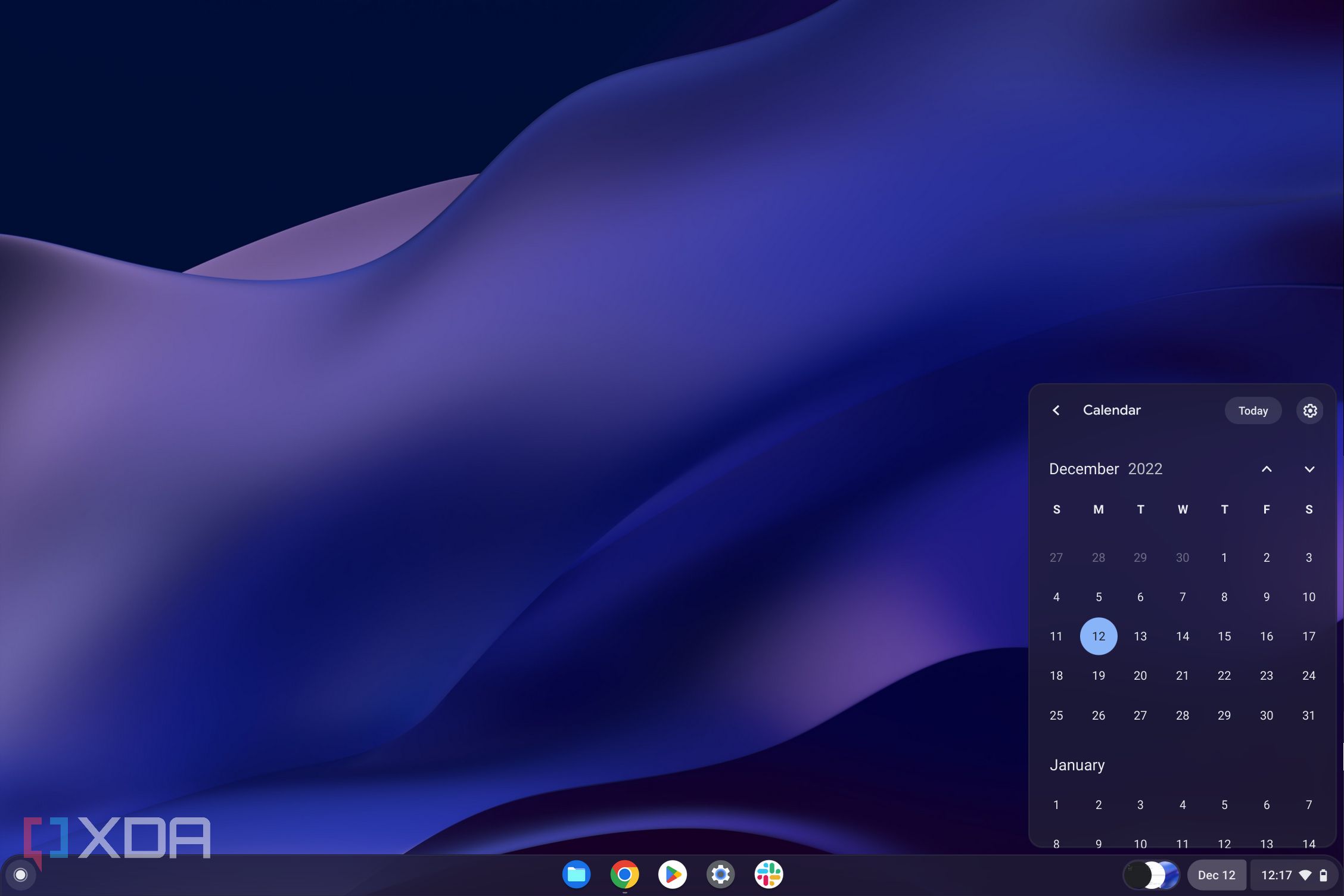The height and width of the screenshot is (896, 1344).
Task: Toggle the dark theme switch on the shelf
Action: 1149,875
